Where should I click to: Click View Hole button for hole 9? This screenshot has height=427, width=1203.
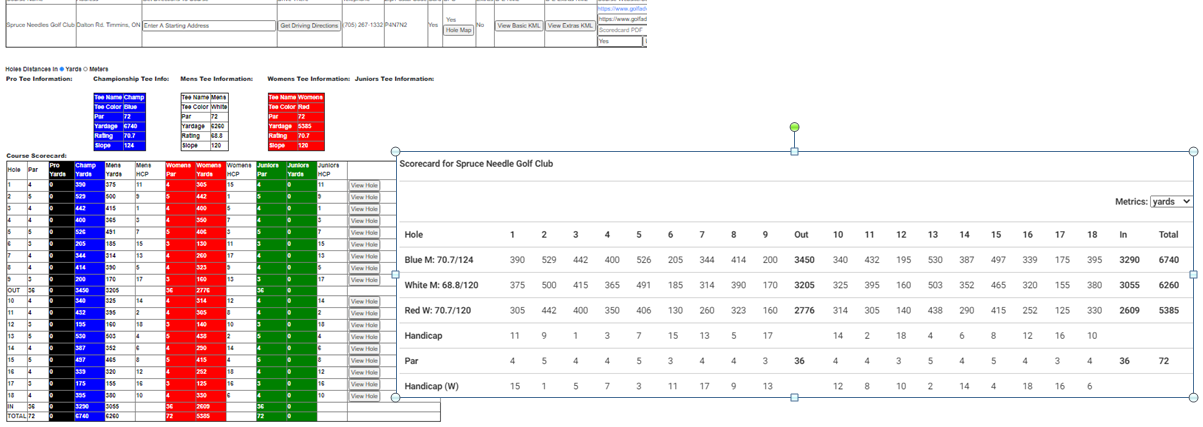point(364,279)
